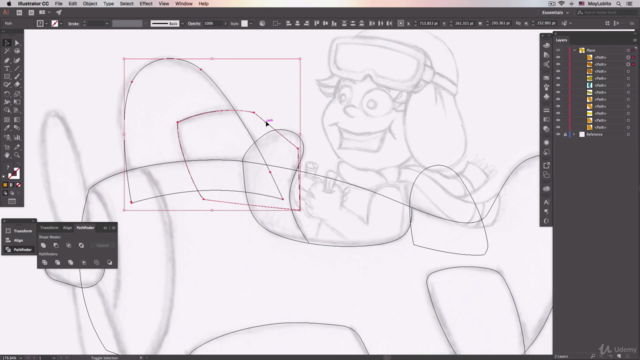Select the Line Segment tool
Image resolution: width=640 pixels, height=360 pixels.
17,69
